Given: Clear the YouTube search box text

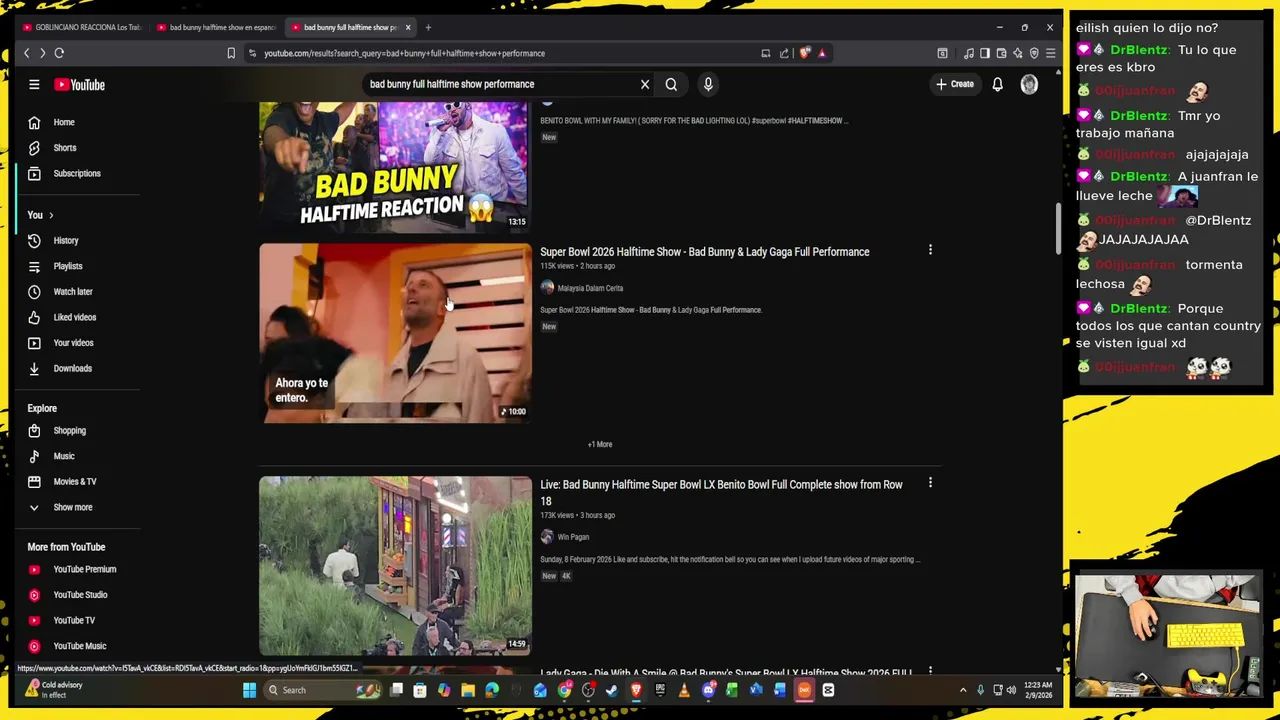Looking at the screenshot, I should click(645, 85).
